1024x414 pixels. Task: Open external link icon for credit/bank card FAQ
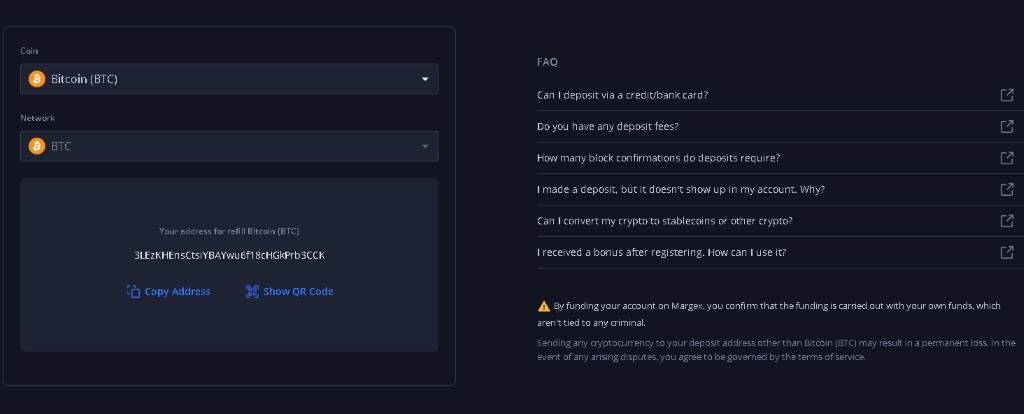click(1007, 95)
